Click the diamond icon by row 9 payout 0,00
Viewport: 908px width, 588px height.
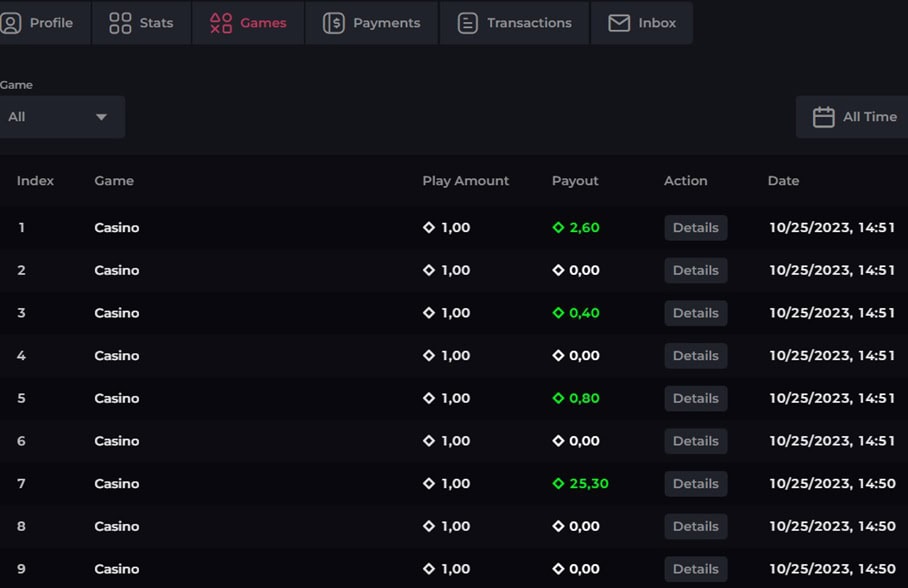coord(558,569)
